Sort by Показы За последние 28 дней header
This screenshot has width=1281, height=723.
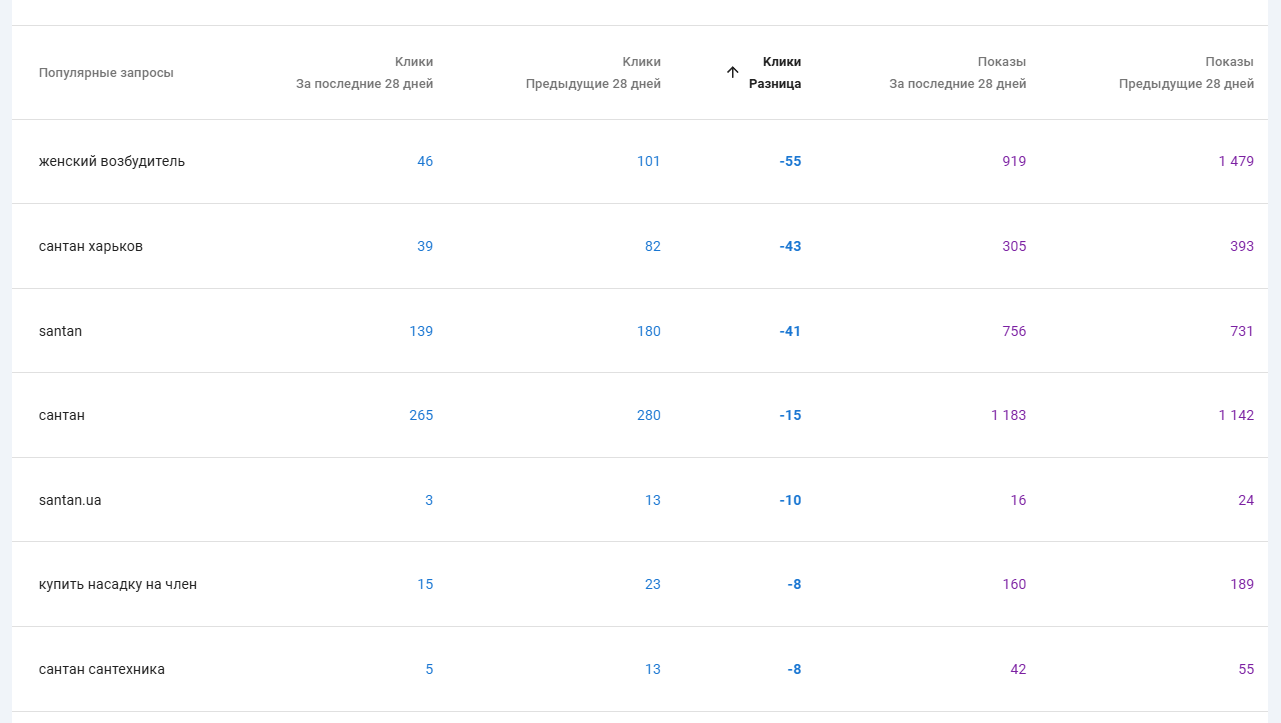click(957, 73)
